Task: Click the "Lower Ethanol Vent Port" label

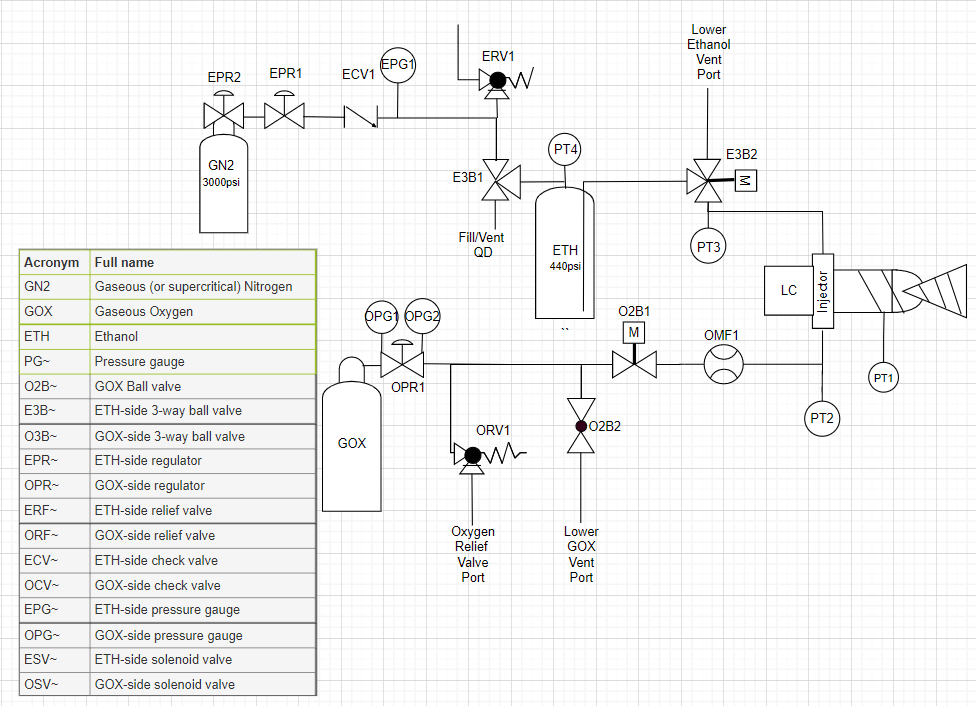Action: (708, 52)
